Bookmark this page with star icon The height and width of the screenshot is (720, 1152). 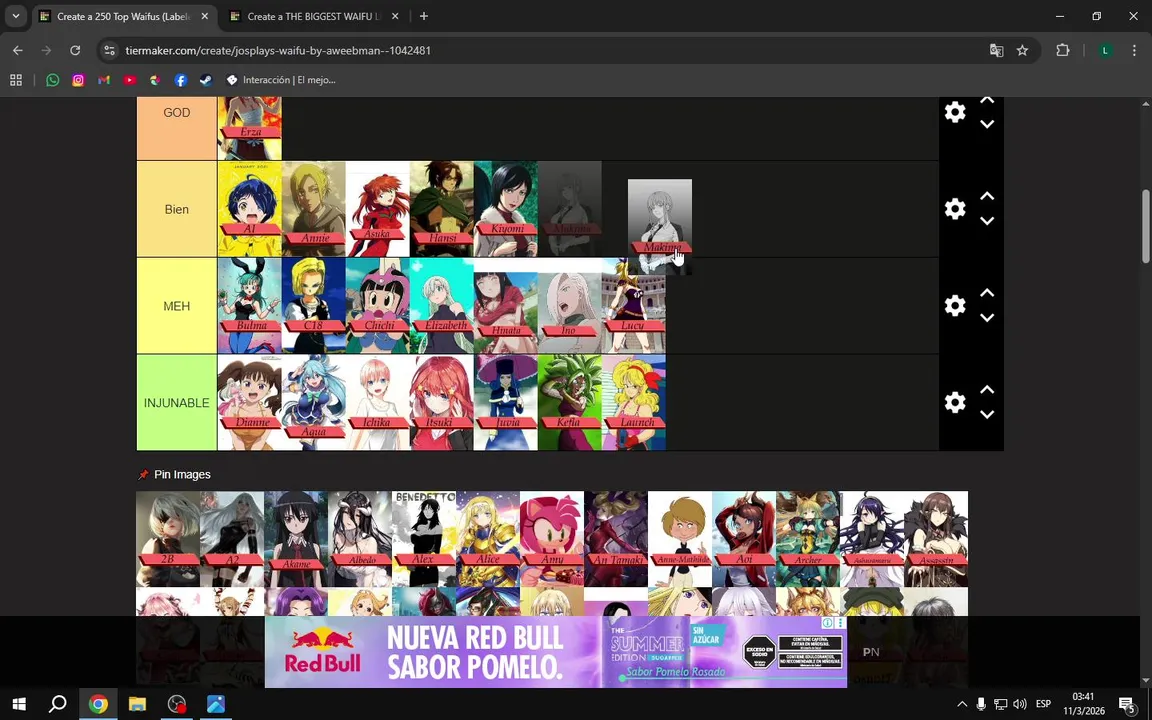(1022, 51)
